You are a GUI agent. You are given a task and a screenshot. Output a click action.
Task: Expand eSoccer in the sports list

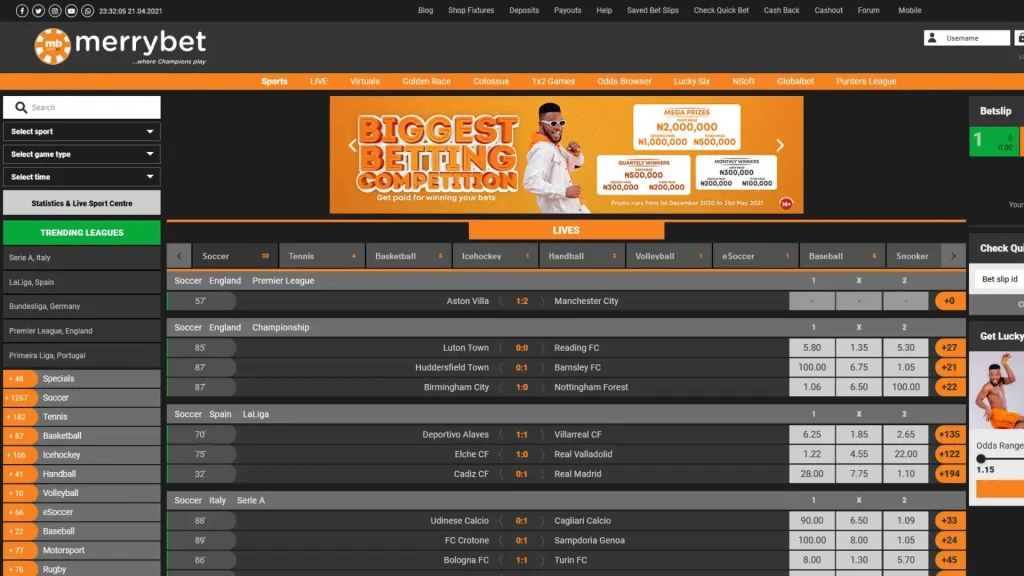[82, 512]
